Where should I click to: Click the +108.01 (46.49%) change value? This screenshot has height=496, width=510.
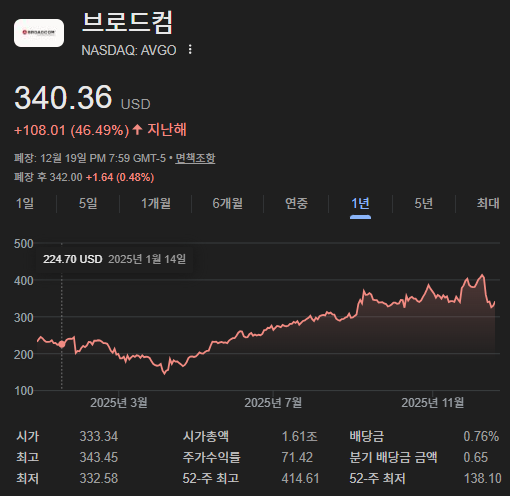tap(71, 130)
